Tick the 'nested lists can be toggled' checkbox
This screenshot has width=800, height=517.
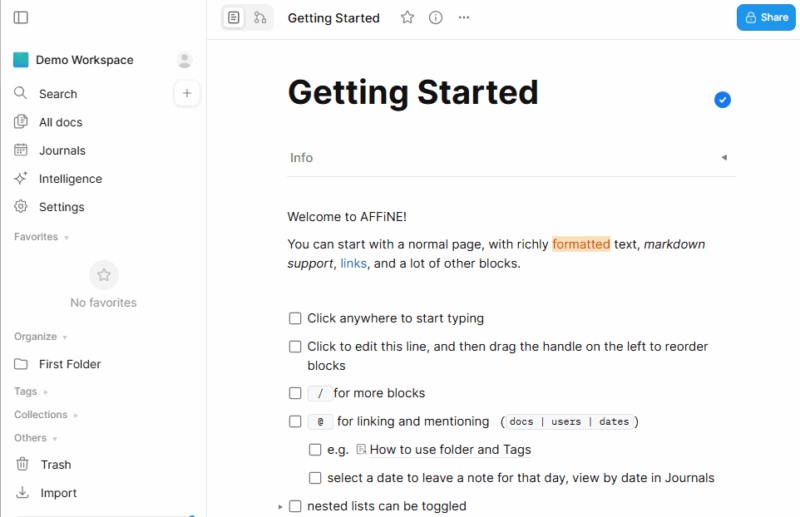pyautogui.click(x=295, y=506)
